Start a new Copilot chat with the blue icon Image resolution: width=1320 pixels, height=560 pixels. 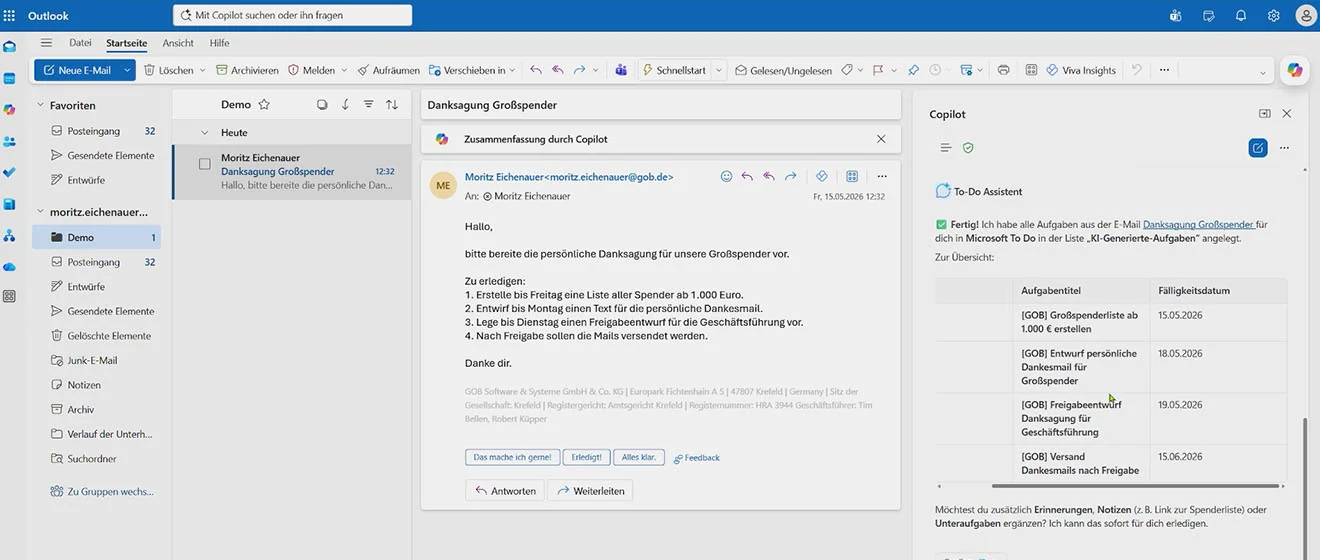[1258, 148]
